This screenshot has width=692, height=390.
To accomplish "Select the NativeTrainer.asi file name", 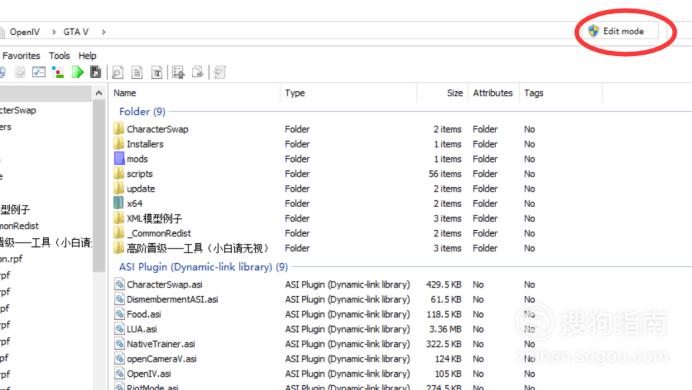I will [161, 344].
